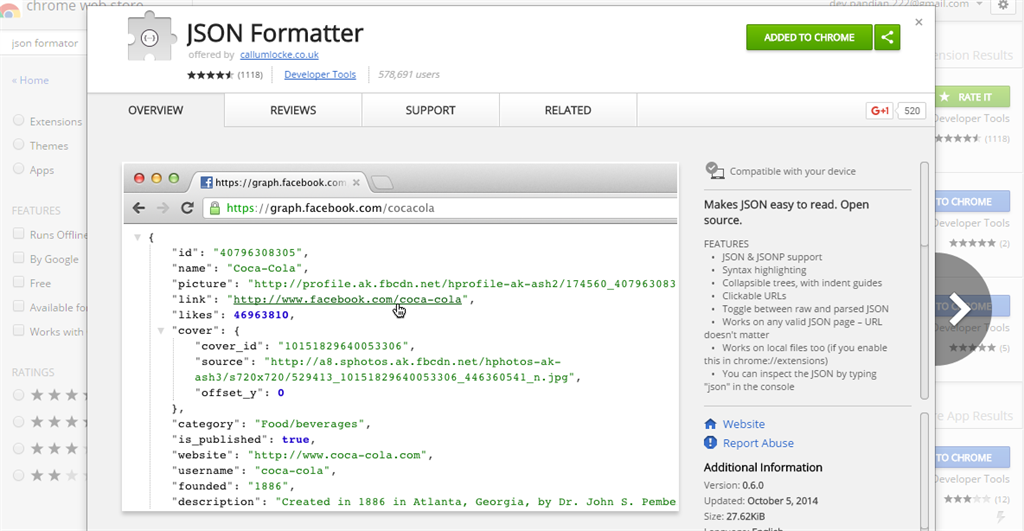Click the forward arrow in the screenshot browser

163,208
